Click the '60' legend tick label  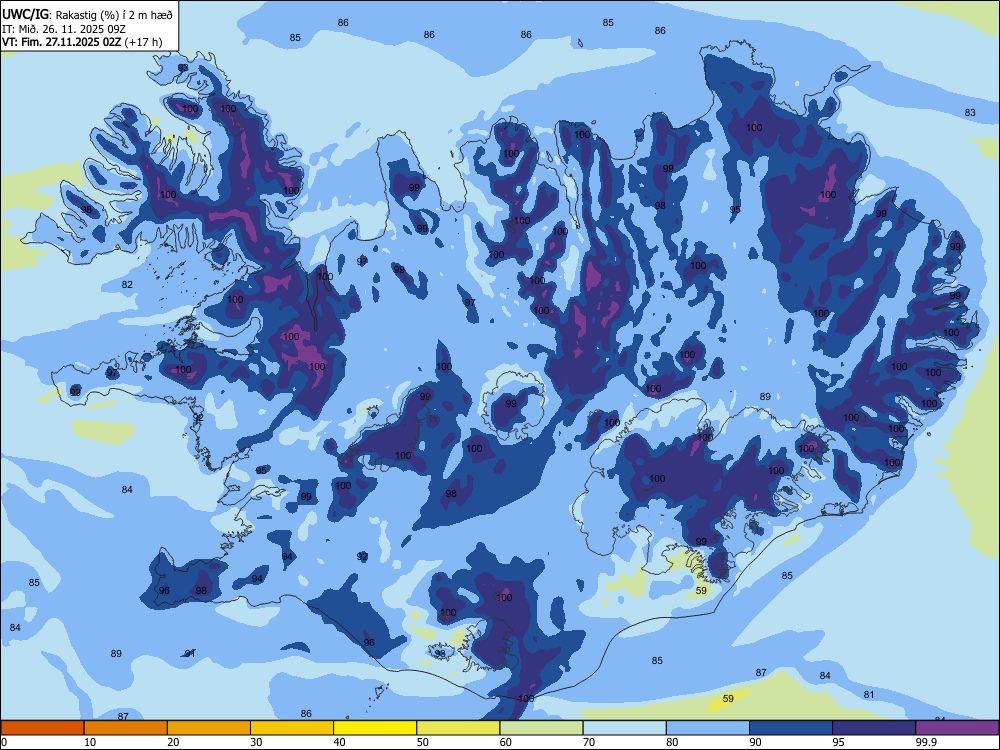pyautogui.click(x=506, y=742)
